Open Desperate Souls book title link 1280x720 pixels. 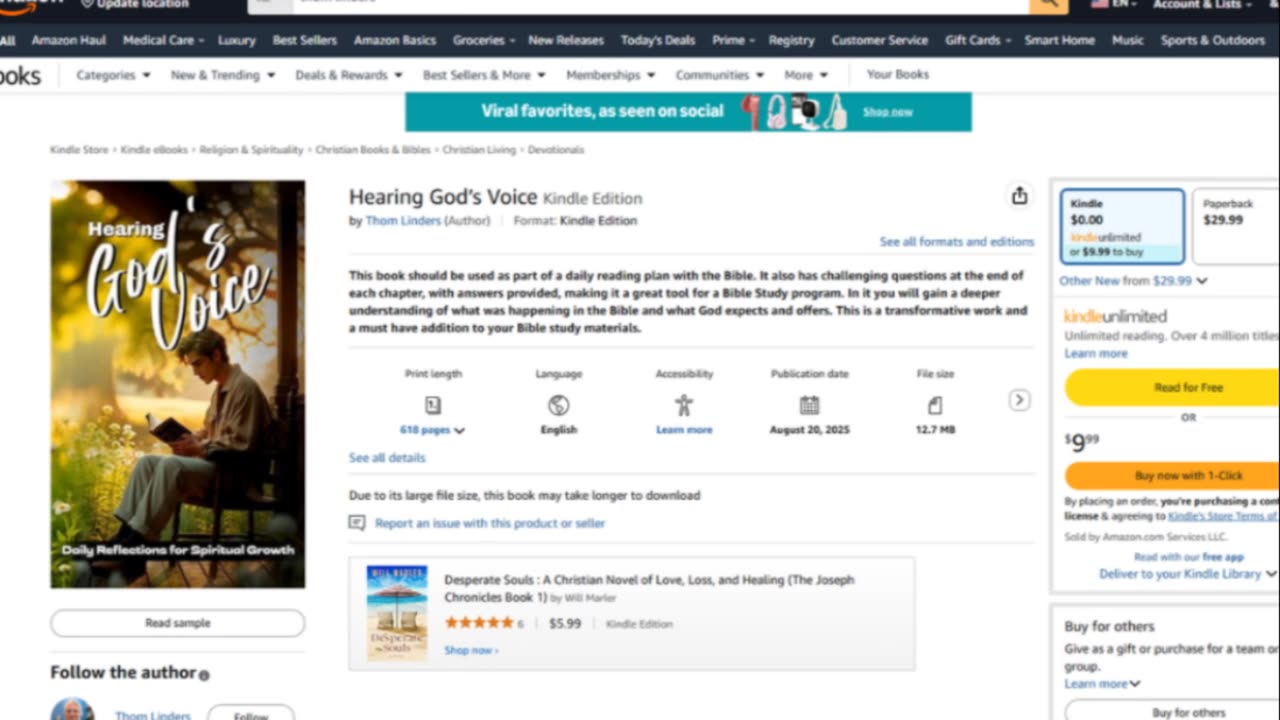click(649, 587)
